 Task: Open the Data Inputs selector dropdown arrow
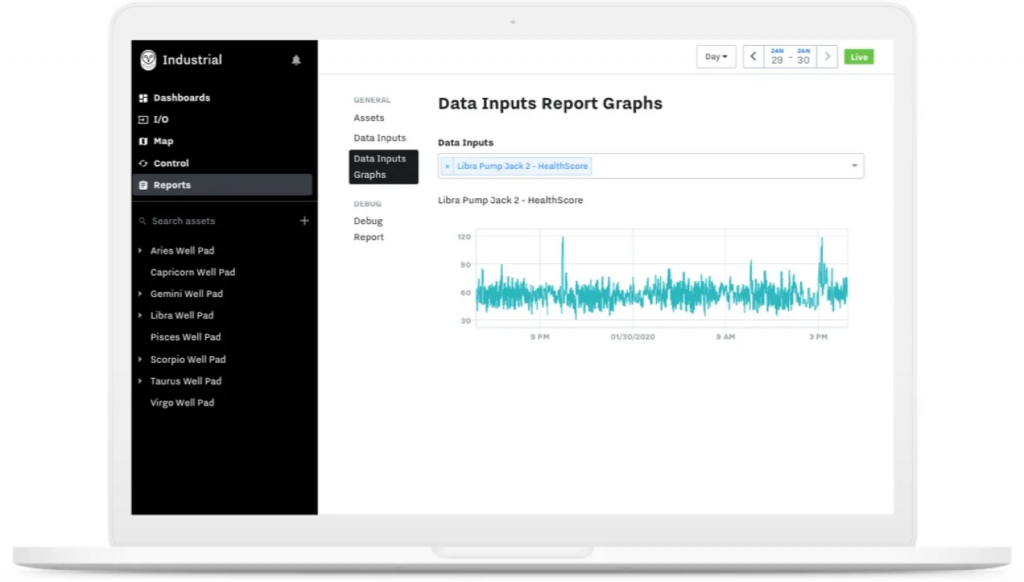tap(854, 166)
